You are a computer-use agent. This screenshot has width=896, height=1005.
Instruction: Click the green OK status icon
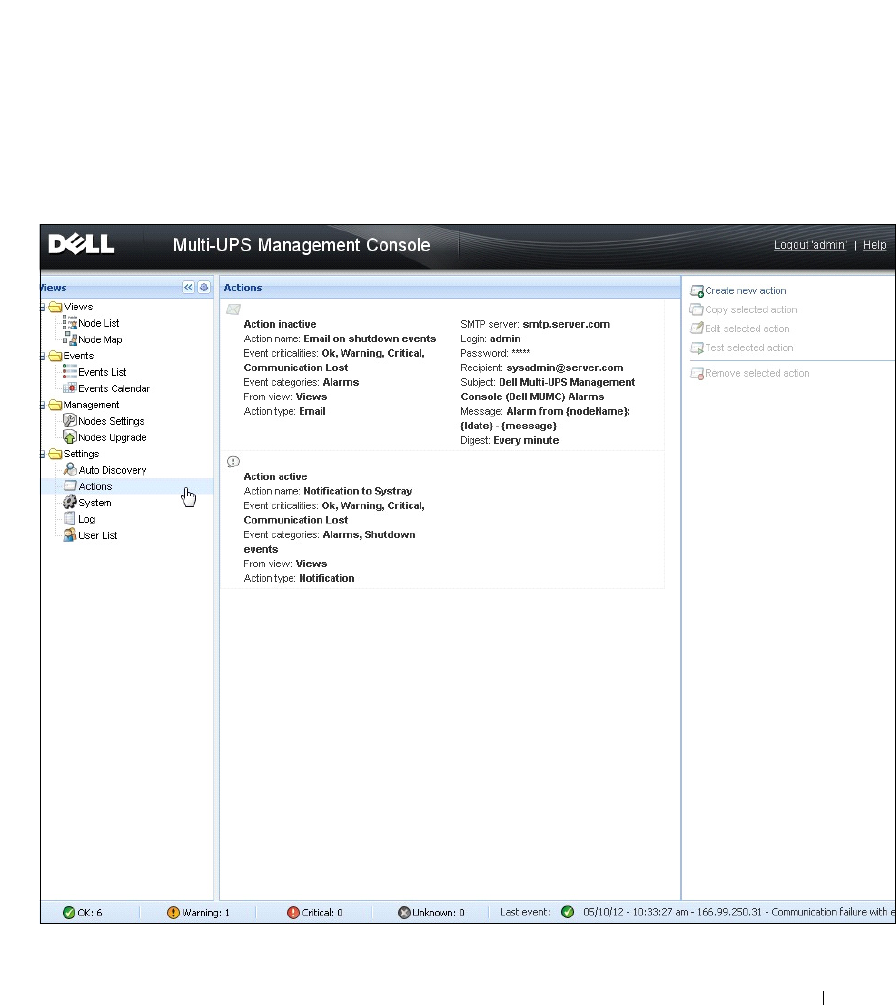(69, 912)
